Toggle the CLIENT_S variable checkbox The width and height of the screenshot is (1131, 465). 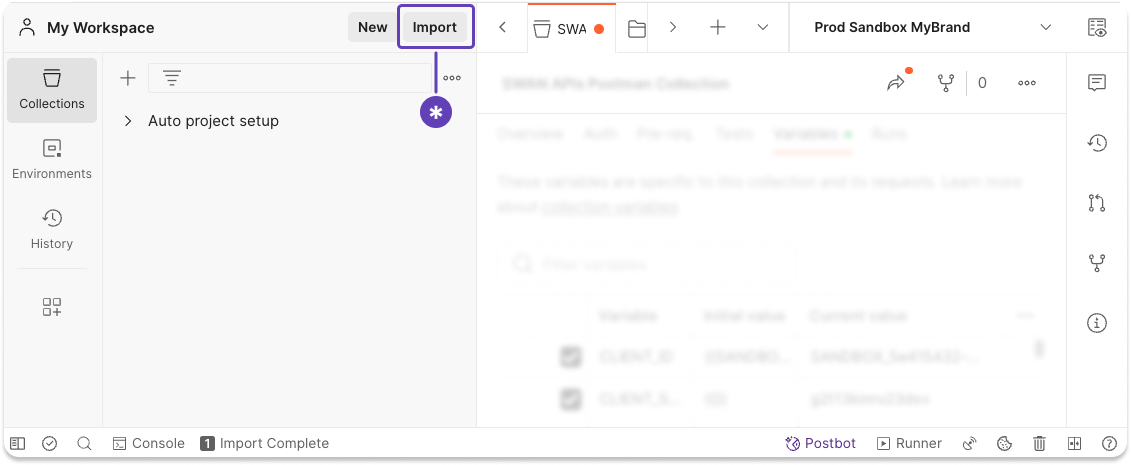click(x=571, y=400)
